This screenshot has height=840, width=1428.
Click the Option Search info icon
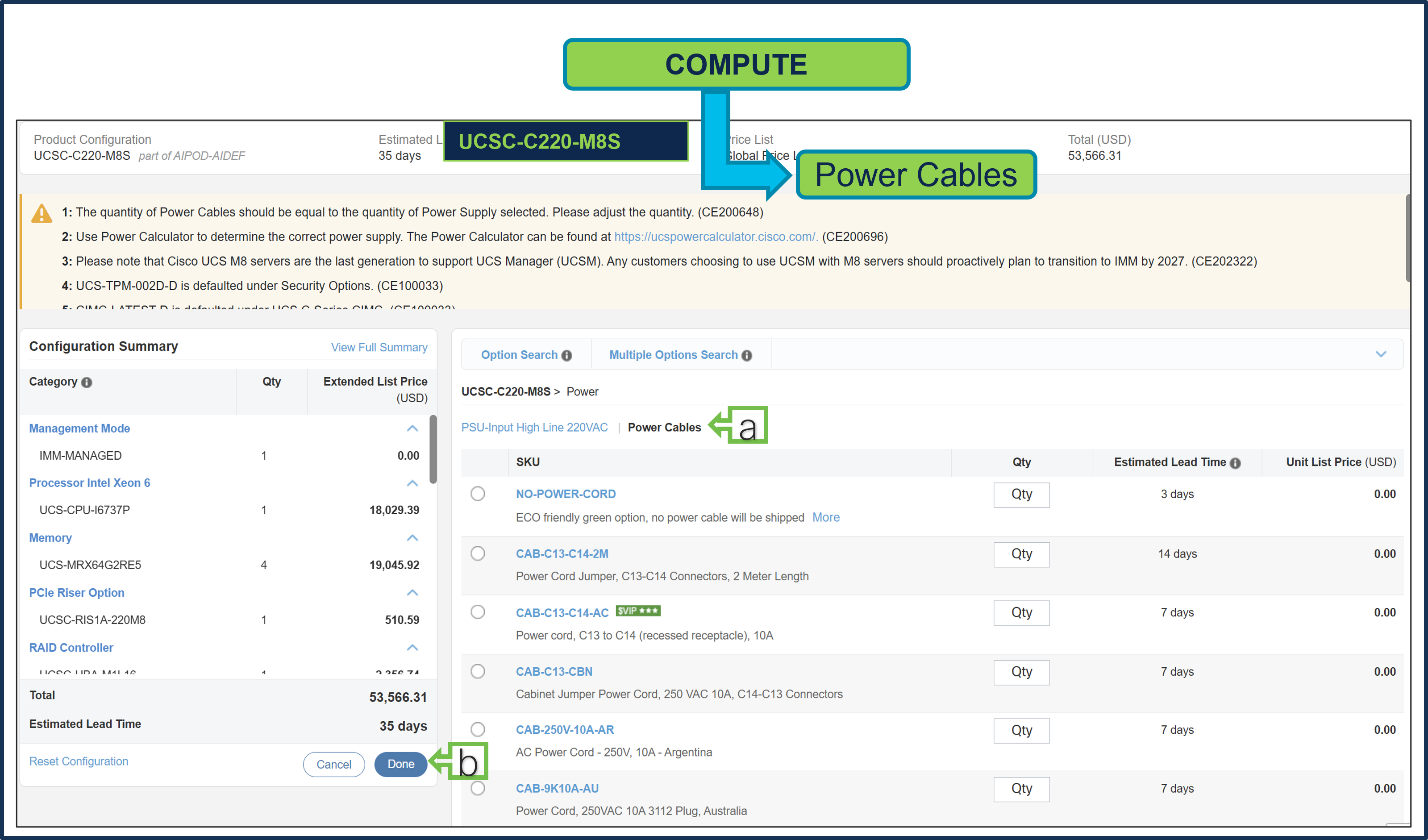(x=566, y=354)
